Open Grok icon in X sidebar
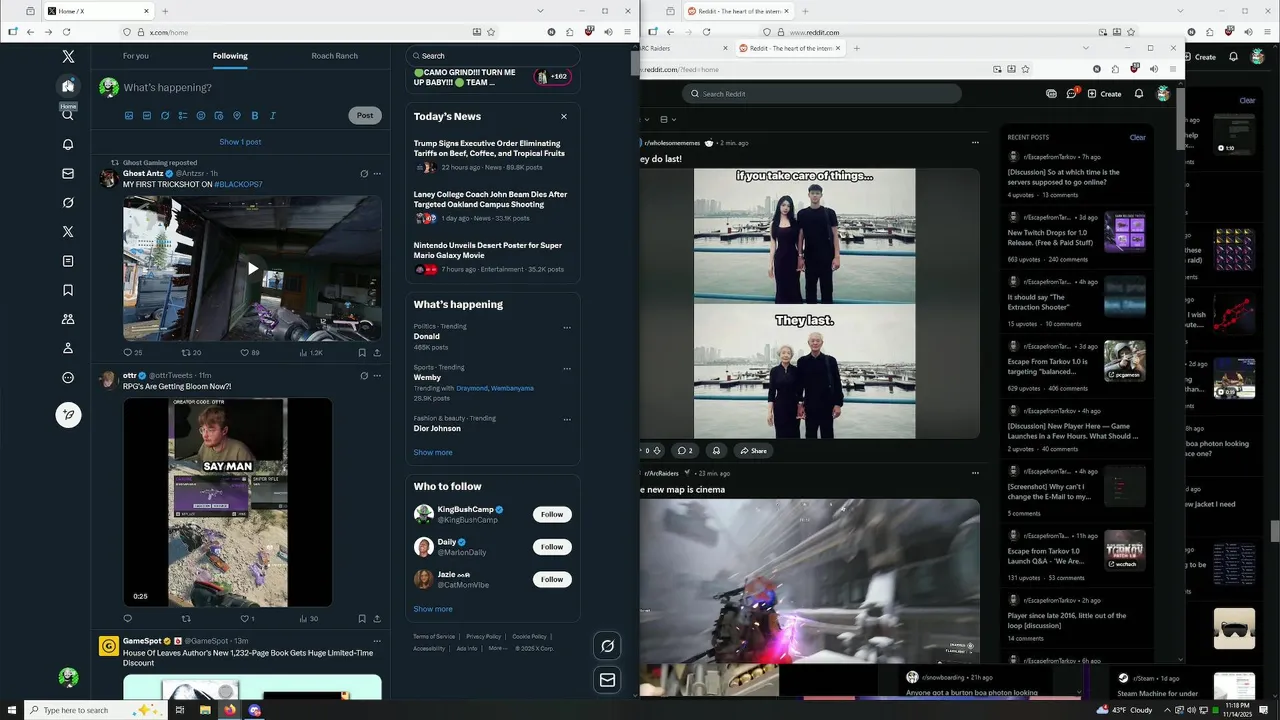This screenshot has width=1280, height=720. click(68, 202)
